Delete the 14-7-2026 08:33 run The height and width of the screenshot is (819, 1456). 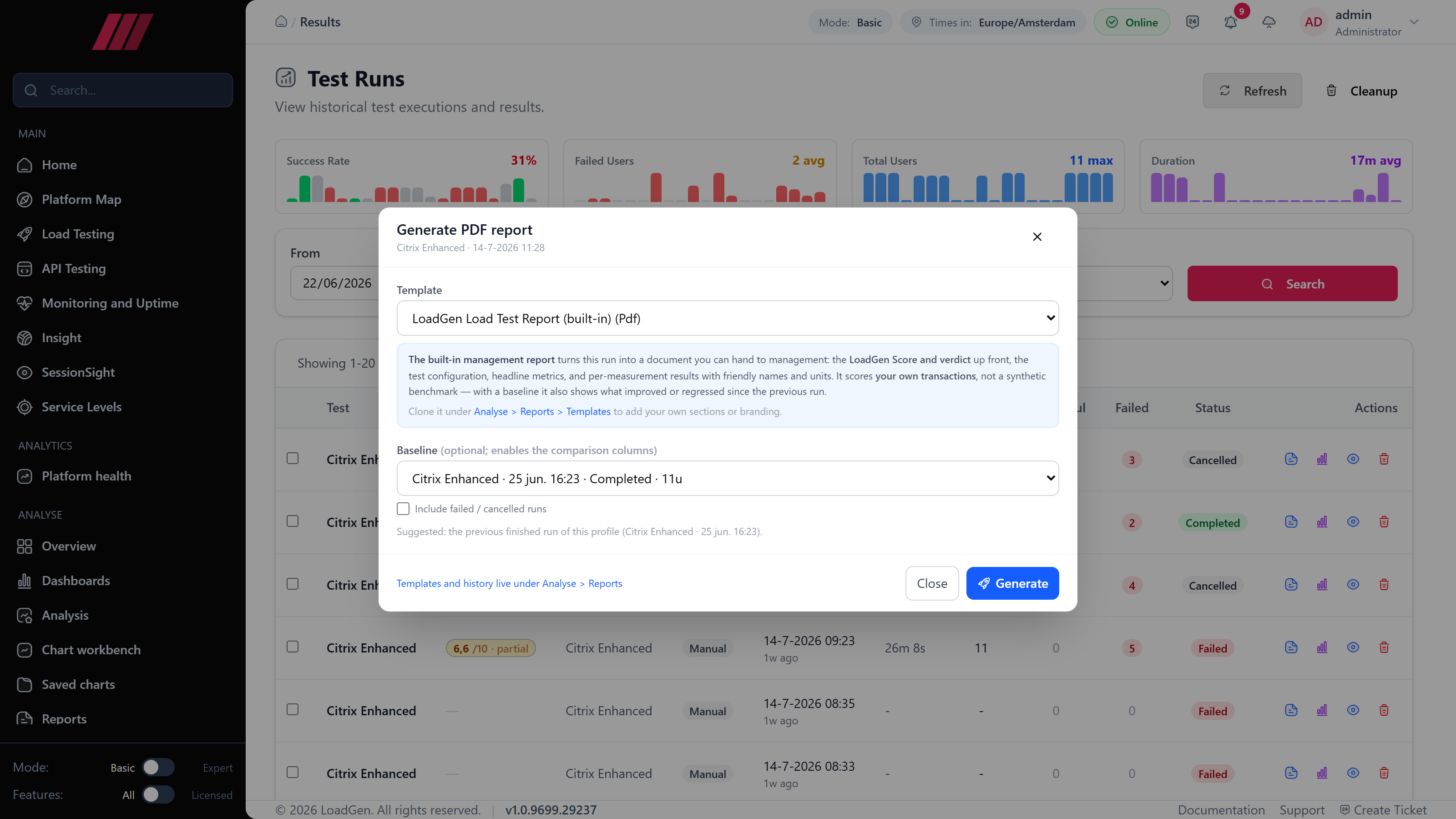1384,773
